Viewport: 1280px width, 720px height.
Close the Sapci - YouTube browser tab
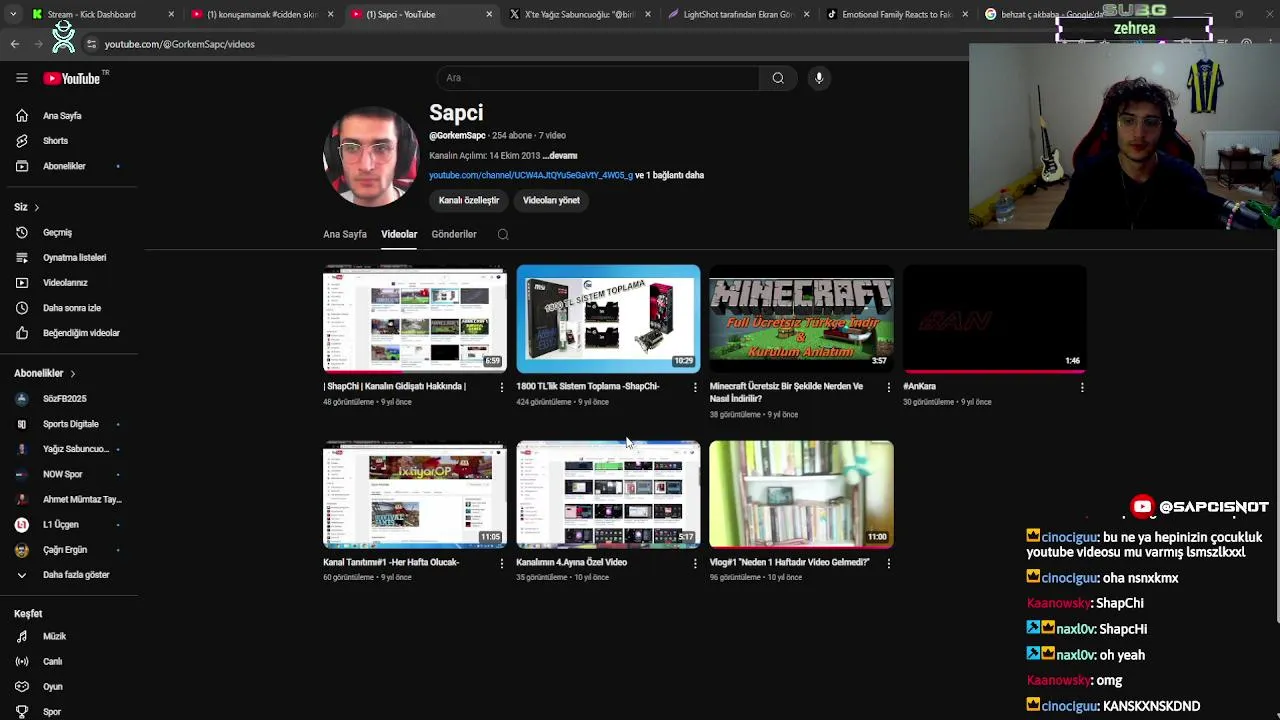tap(489, 14)
